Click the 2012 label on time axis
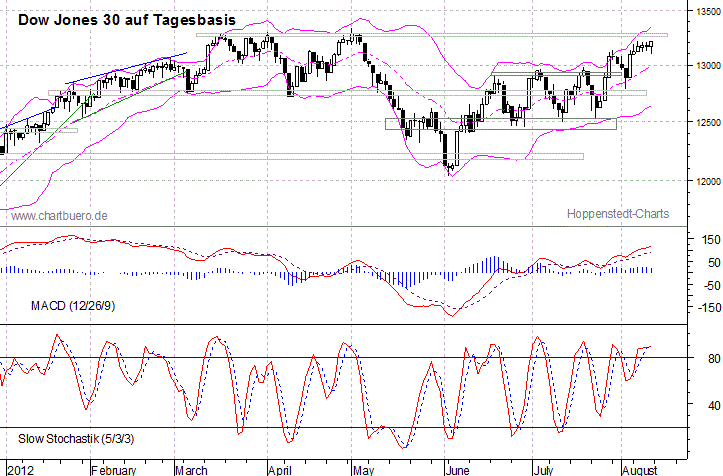 pyautogui.click(x=21, y=470)
